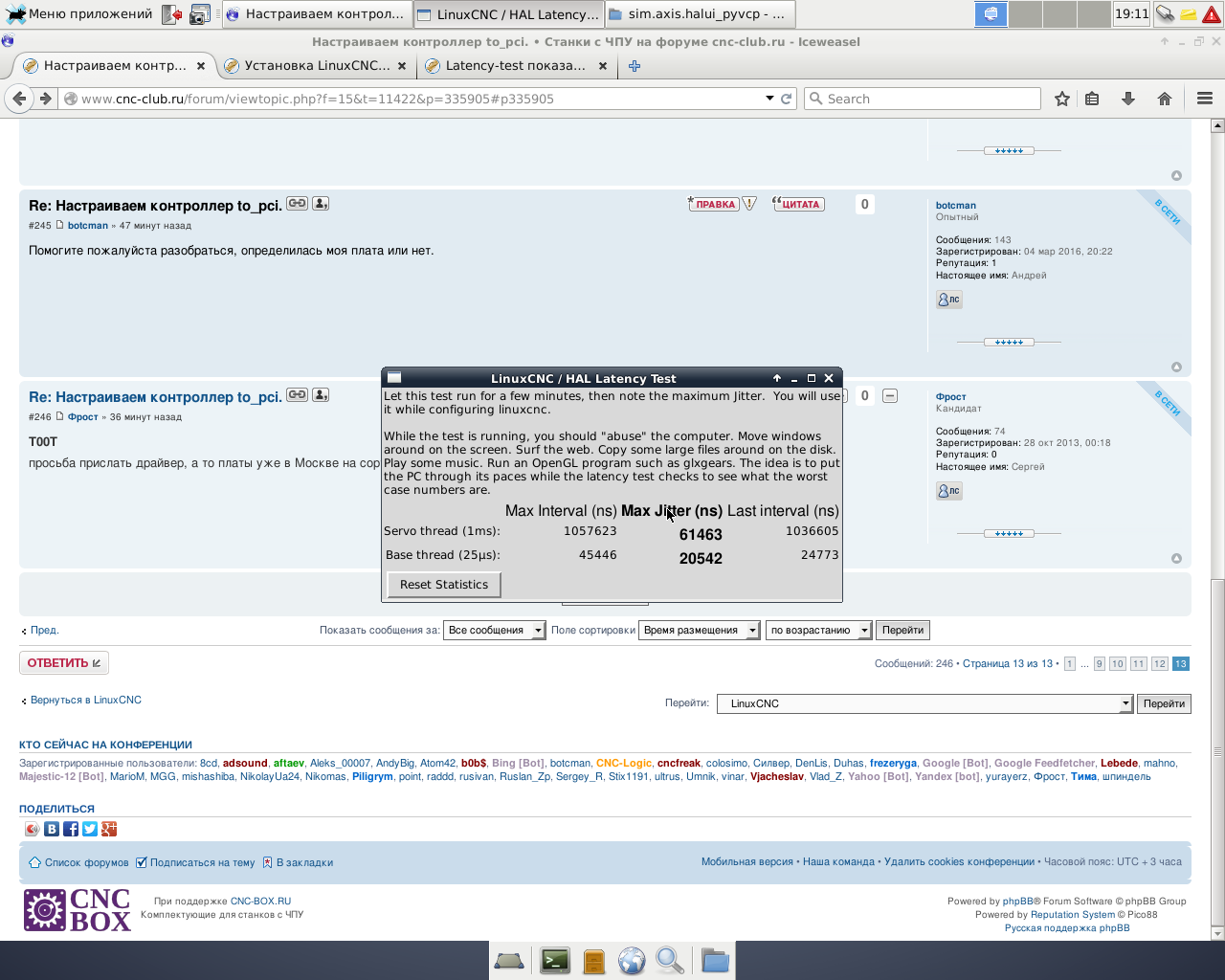
Task: Launch web browser from the dock
Action: click(632, 960)
